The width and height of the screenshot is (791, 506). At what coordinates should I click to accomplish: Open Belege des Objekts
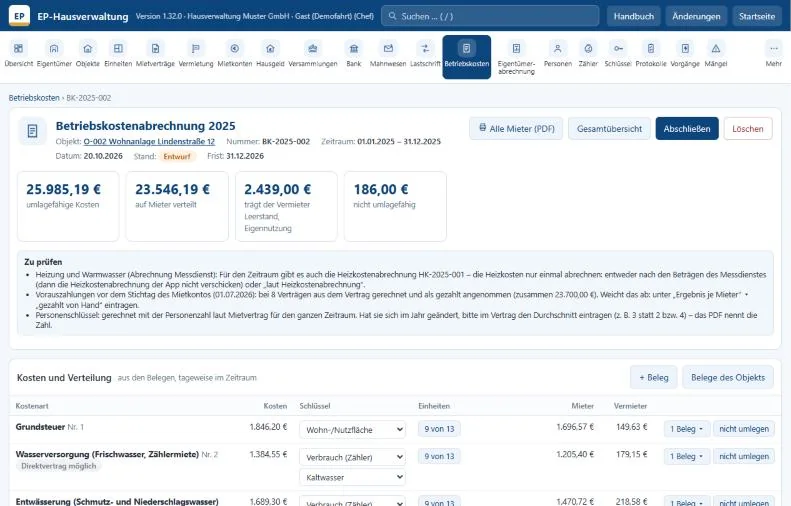pos(728,377)
